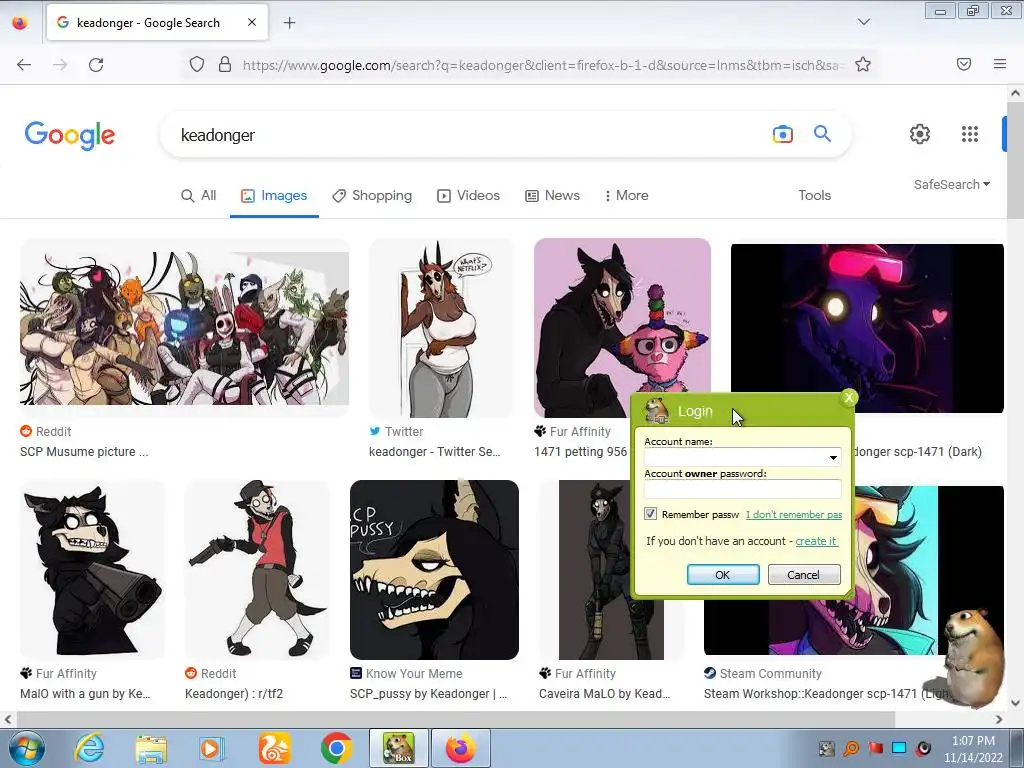
Task: Open the Tools filter option
Action: coord(814,195)
